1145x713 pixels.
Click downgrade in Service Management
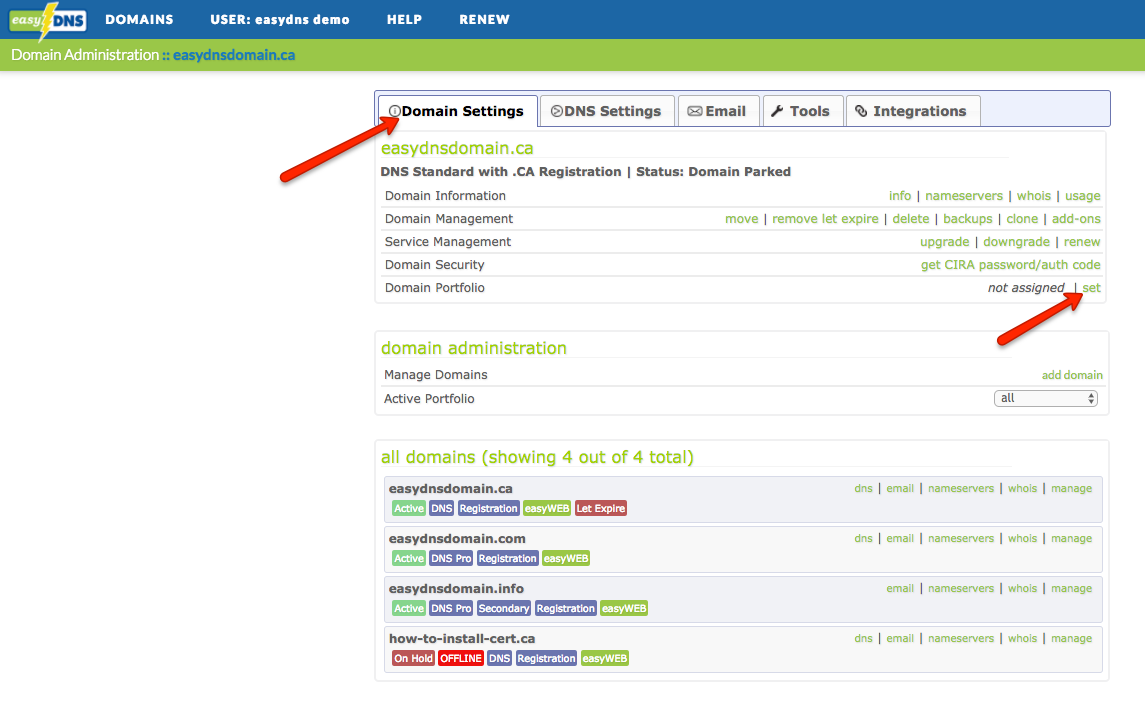[x=1016, y=242]
